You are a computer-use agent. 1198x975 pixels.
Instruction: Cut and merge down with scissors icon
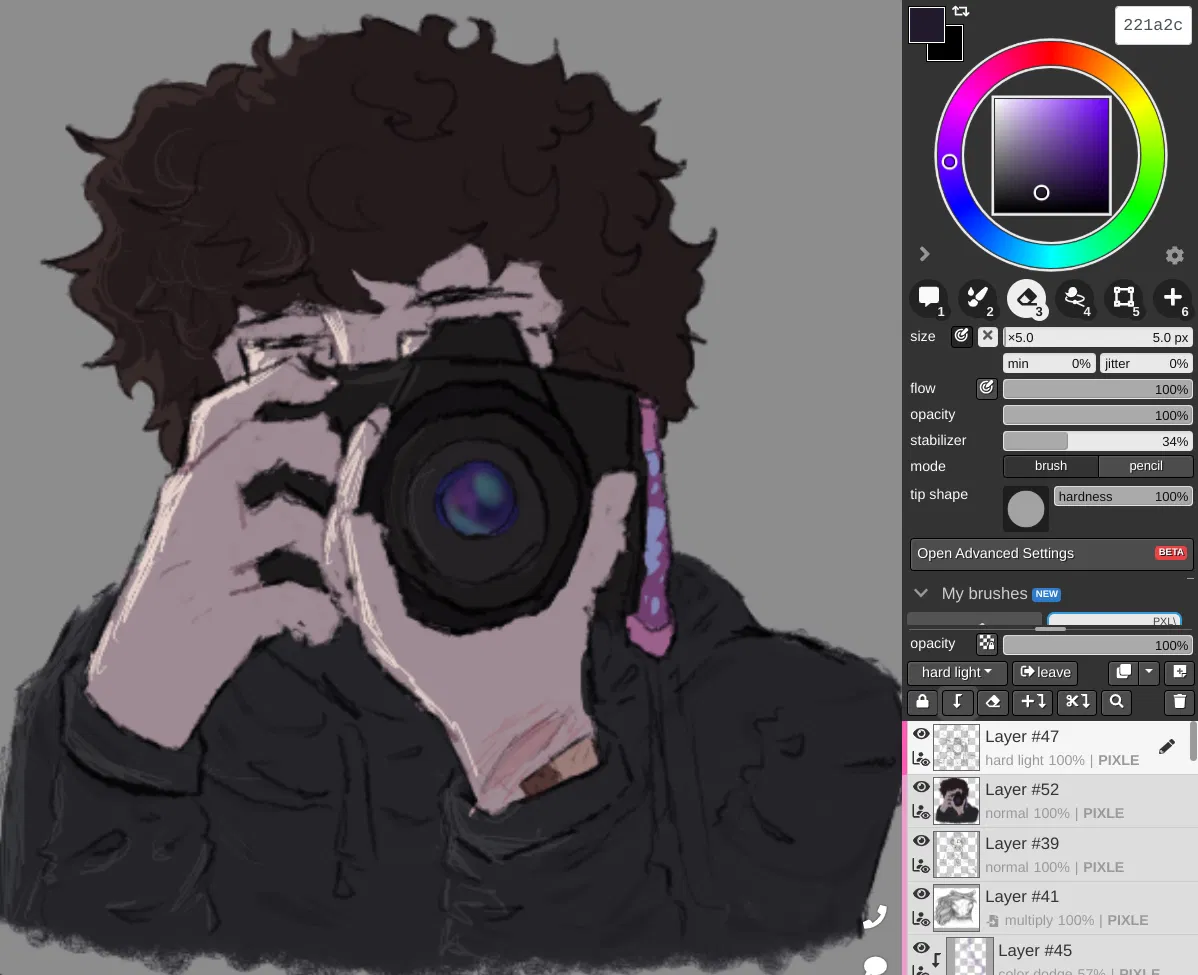tap(1077, 701)
